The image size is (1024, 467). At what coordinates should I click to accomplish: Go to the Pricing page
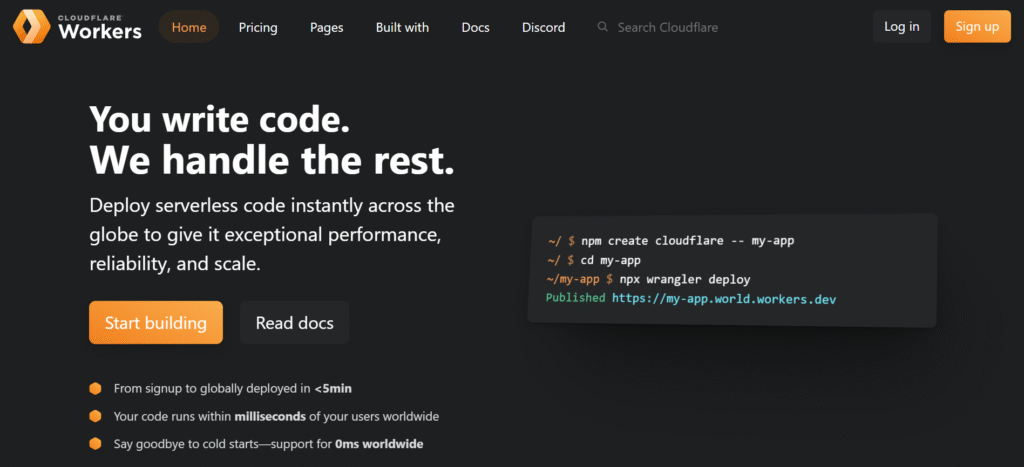point(258,27)
